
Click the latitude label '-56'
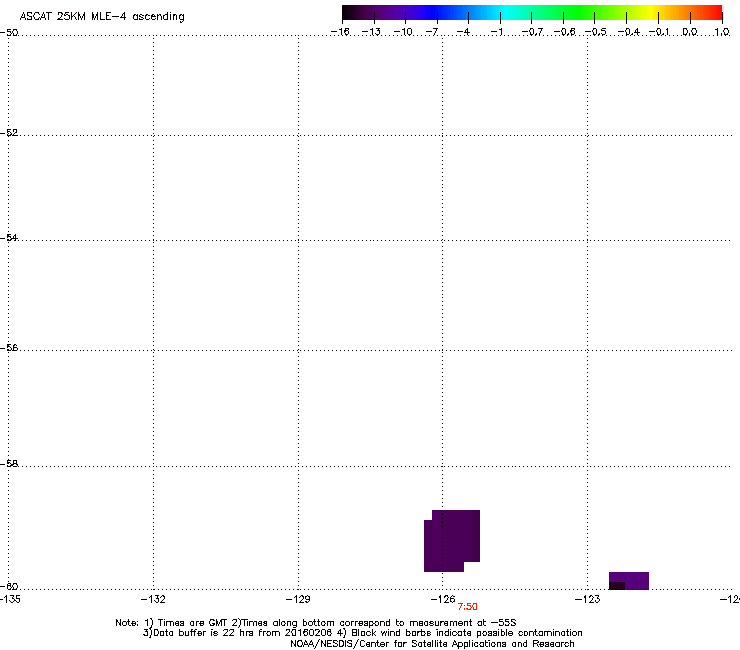coord(9,347)
